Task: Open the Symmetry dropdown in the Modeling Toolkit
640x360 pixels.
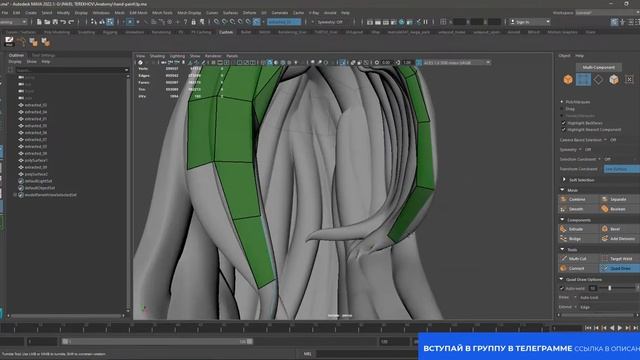Action: tap(580, 150)
